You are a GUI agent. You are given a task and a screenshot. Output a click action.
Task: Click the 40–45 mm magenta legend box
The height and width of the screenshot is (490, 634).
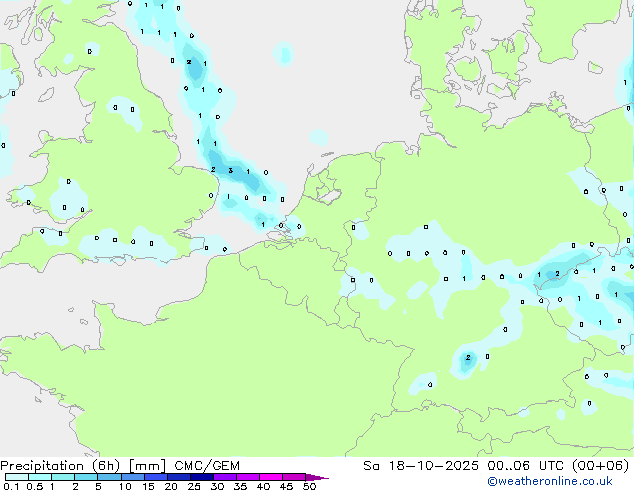271,477
